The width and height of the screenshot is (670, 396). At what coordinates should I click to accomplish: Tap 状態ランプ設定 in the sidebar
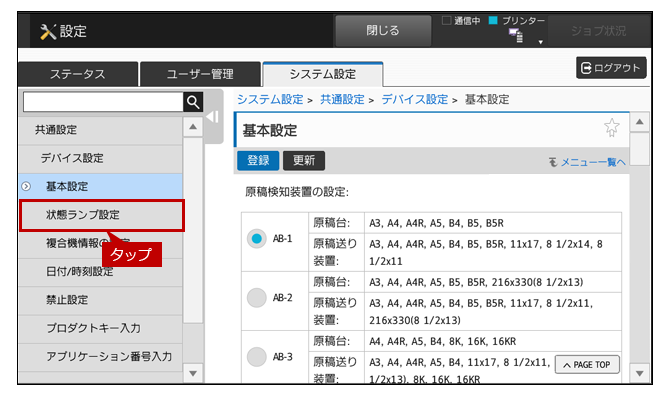(x=102, y=215)
